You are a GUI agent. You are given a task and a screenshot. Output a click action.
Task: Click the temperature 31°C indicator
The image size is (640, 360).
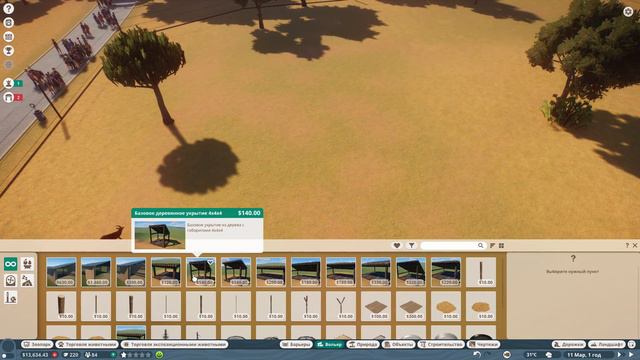coord(531,355)
